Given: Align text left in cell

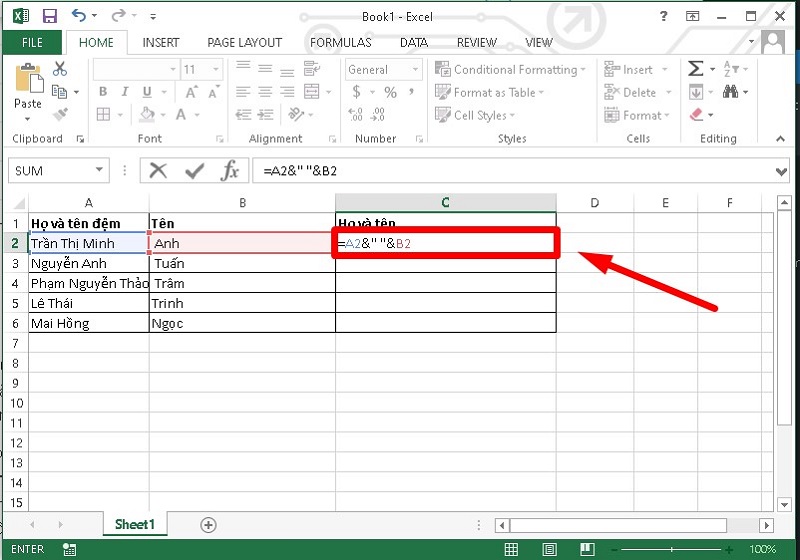Looking at the screenshot, I should tap(243, 92).
